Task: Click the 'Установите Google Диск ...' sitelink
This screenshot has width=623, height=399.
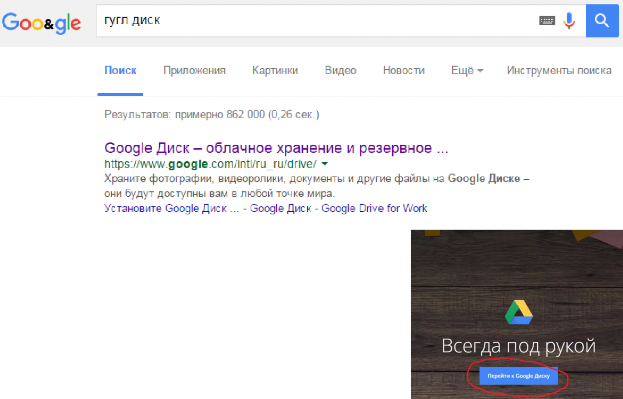Action: pos(172,208)
